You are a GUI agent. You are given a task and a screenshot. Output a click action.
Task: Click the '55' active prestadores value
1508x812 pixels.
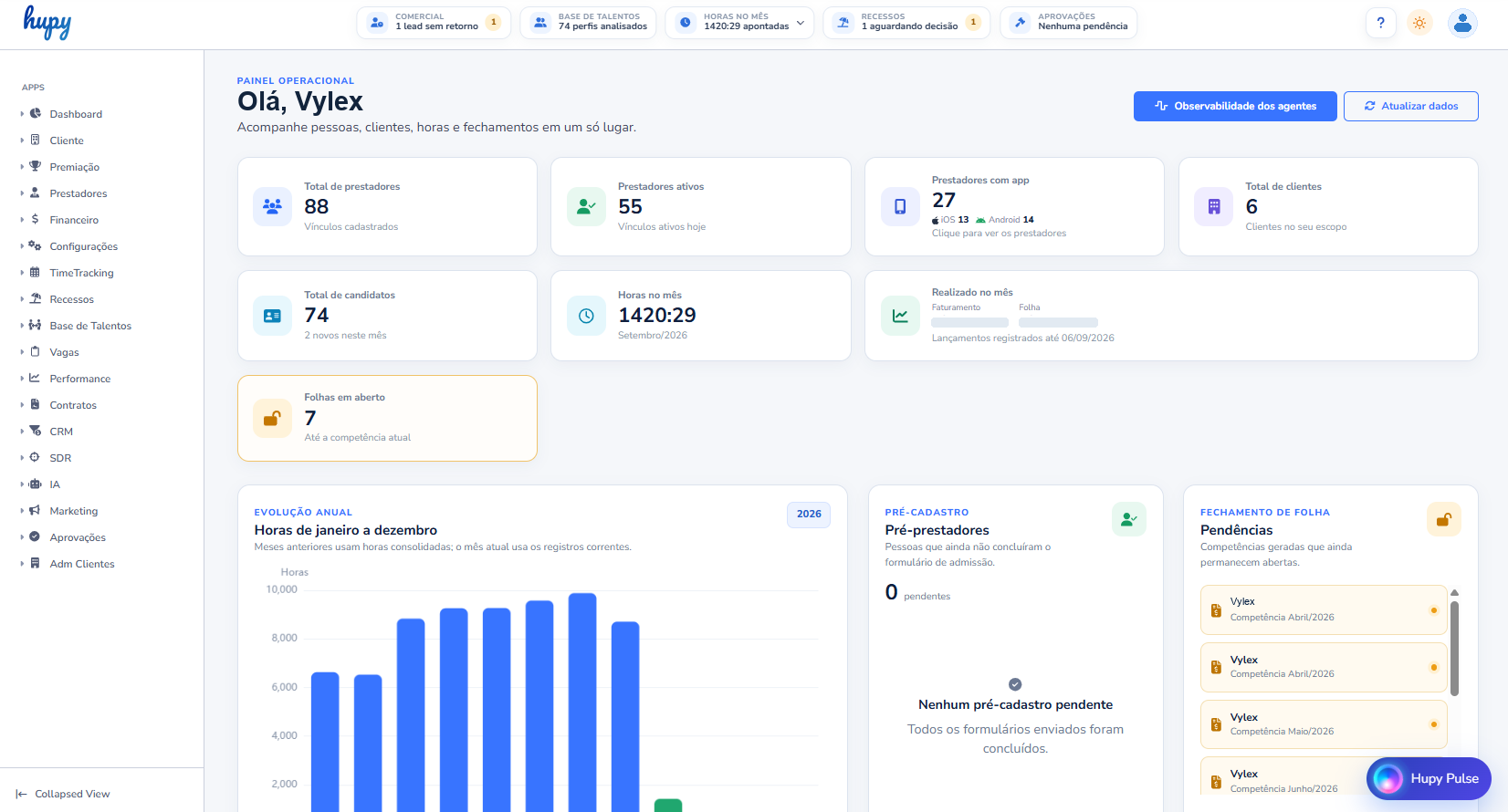(630, 207)
